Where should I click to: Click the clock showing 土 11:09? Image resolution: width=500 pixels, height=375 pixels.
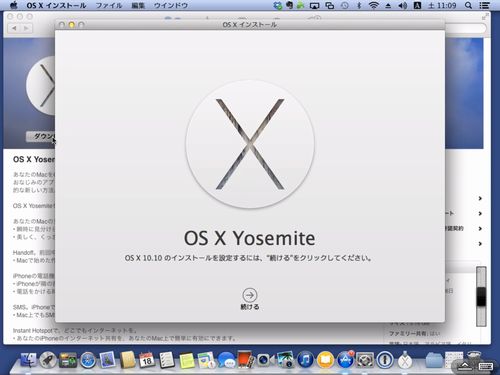pyautogui.click(x=442, y=5)
